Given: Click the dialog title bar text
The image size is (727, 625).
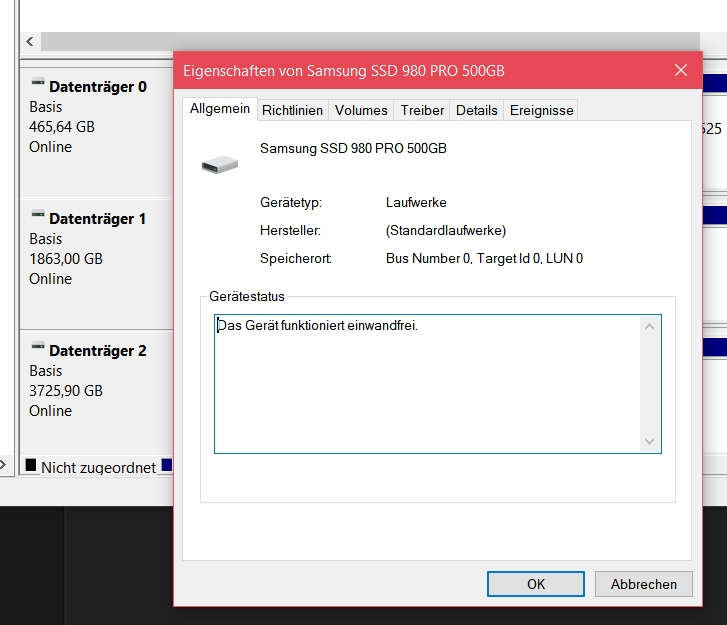Looking at the screenshot, I should point(344,71).
